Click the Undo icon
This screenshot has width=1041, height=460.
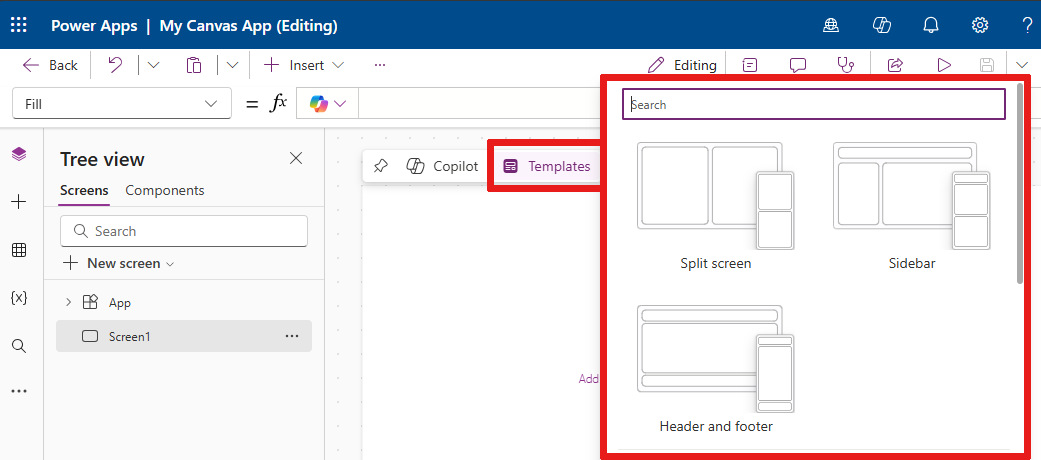tap(115, 65)
